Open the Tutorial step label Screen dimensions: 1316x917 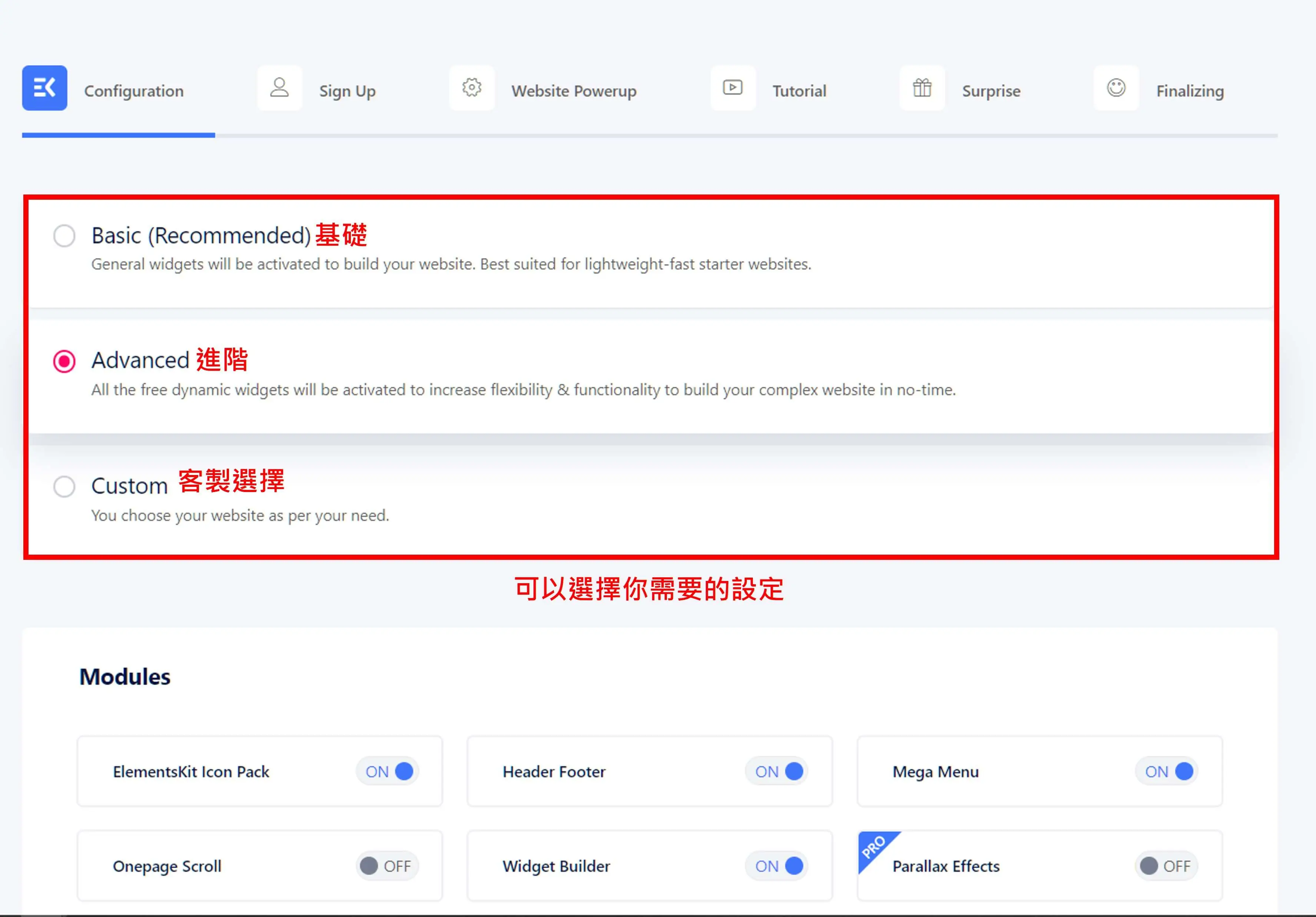point(799,91)
